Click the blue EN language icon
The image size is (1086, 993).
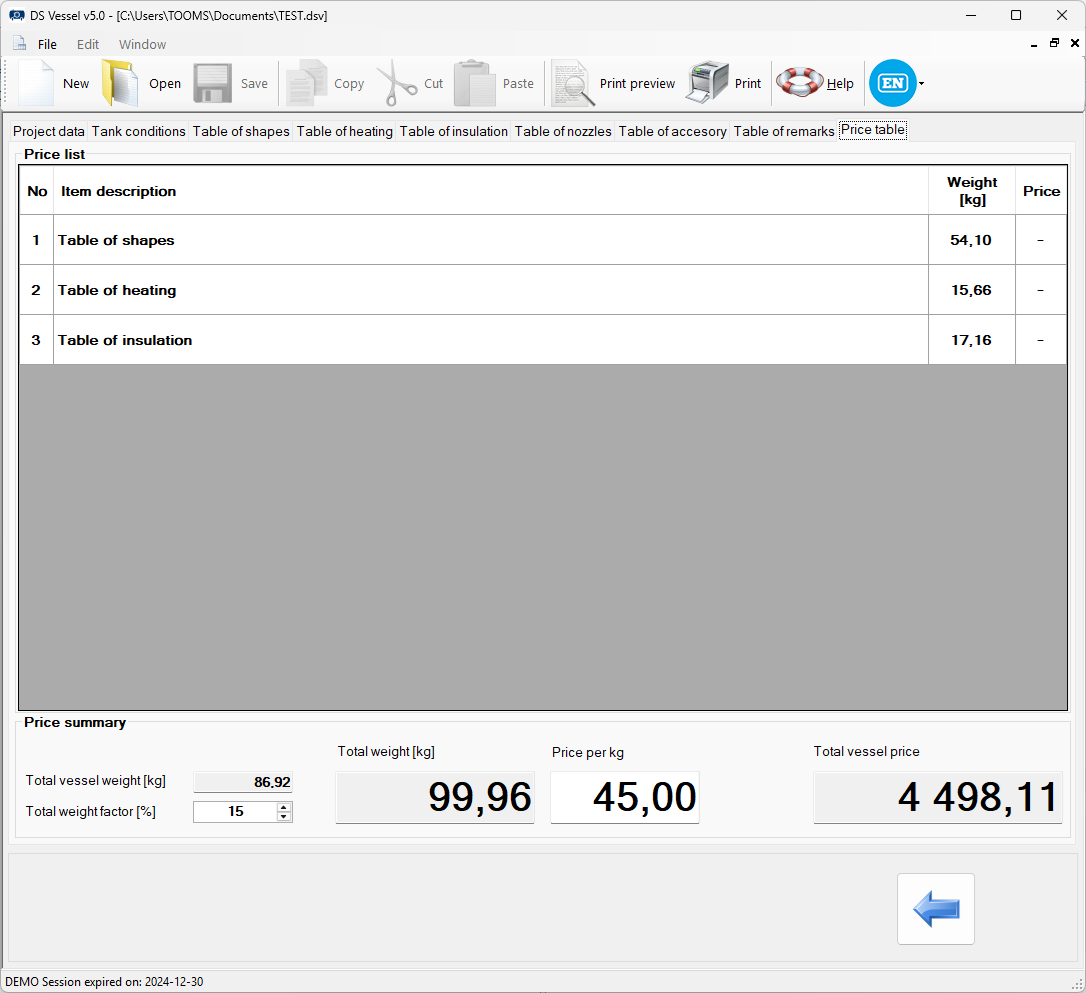pos(892,83)
